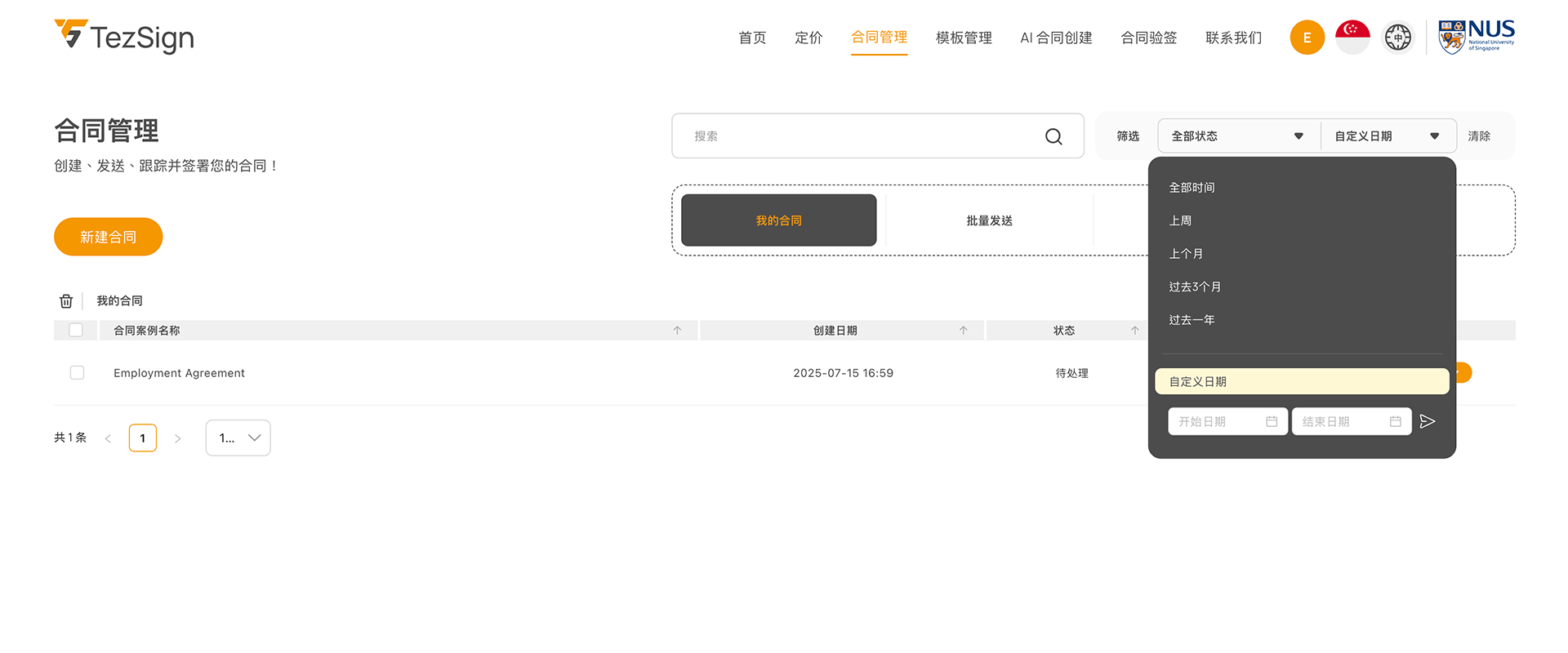Viewport: 1568px width, 653px height.
Task: Select 过去3个月 from the date menu
Action: point(1195,287)
